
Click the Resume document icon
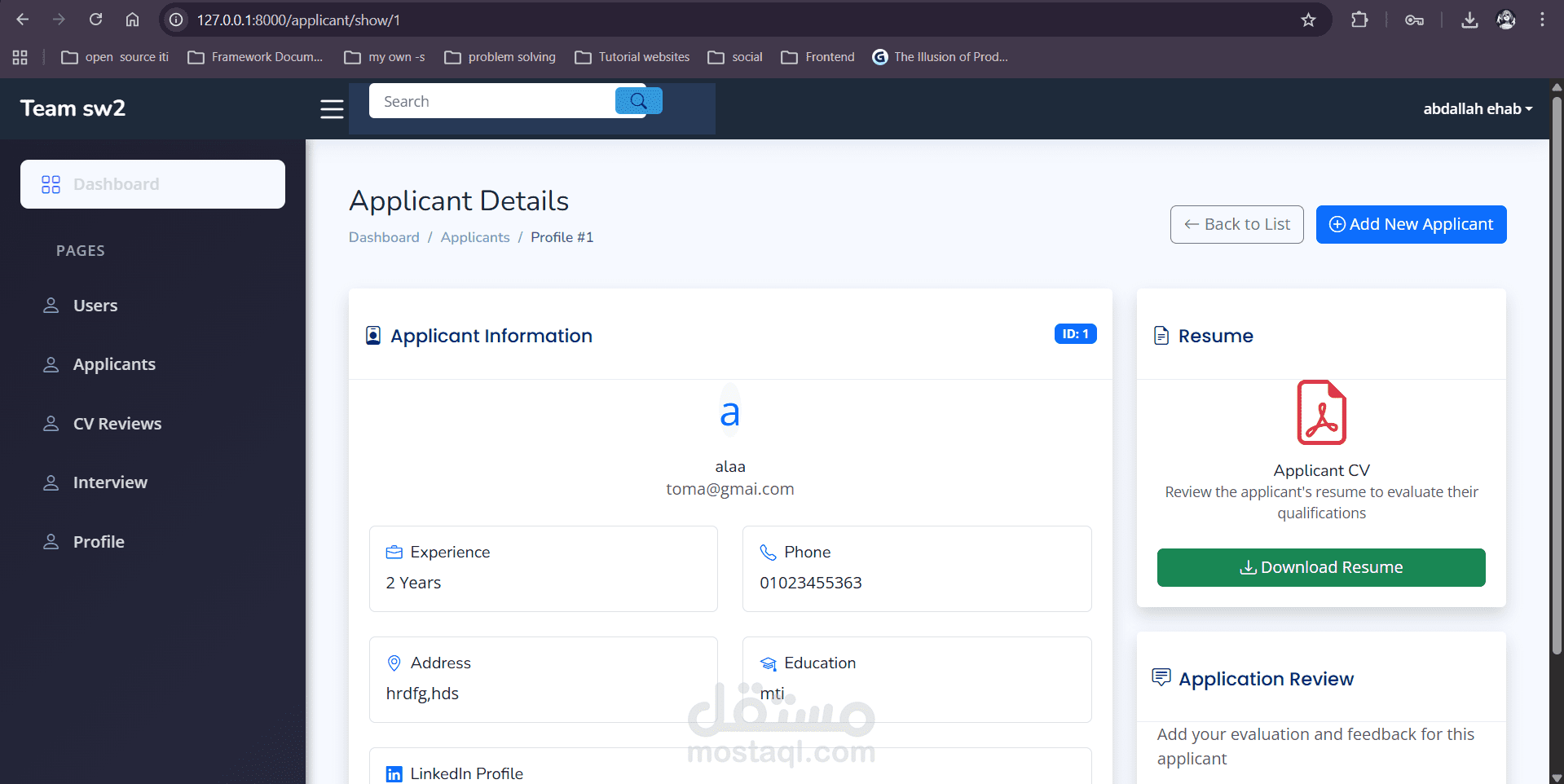point(1161,336)
